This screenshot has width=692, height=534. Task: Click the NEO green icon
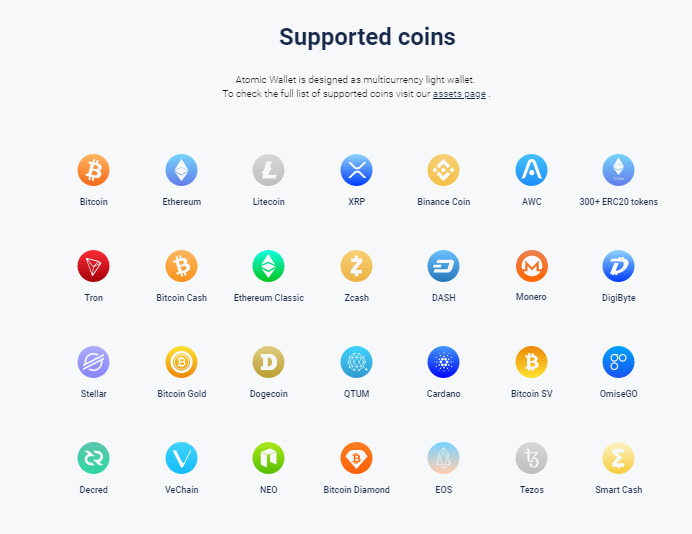coord(268,458)
